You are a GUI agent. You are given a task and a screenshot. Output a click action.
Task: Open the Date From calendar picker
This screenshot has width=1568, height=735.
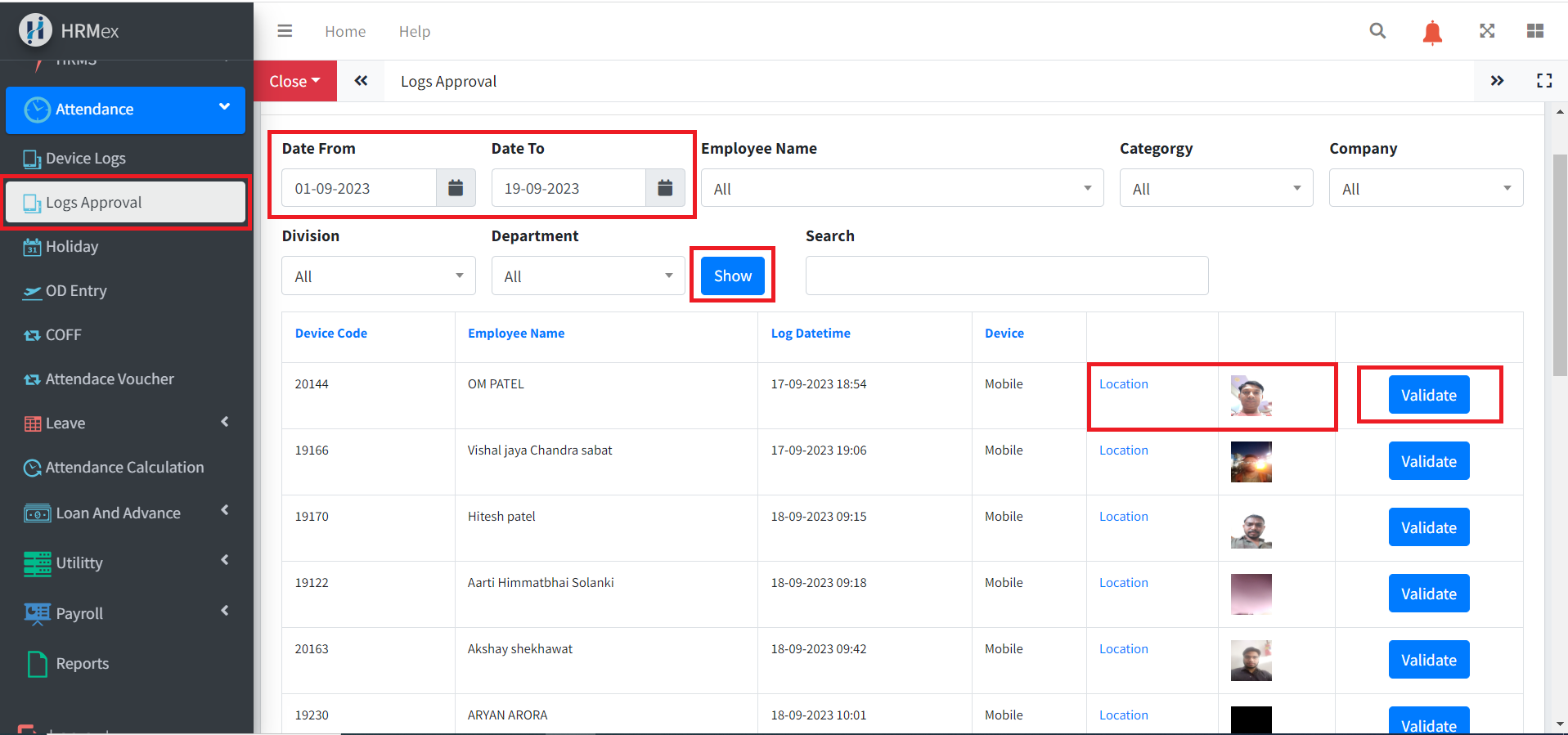tap(456, 188)
